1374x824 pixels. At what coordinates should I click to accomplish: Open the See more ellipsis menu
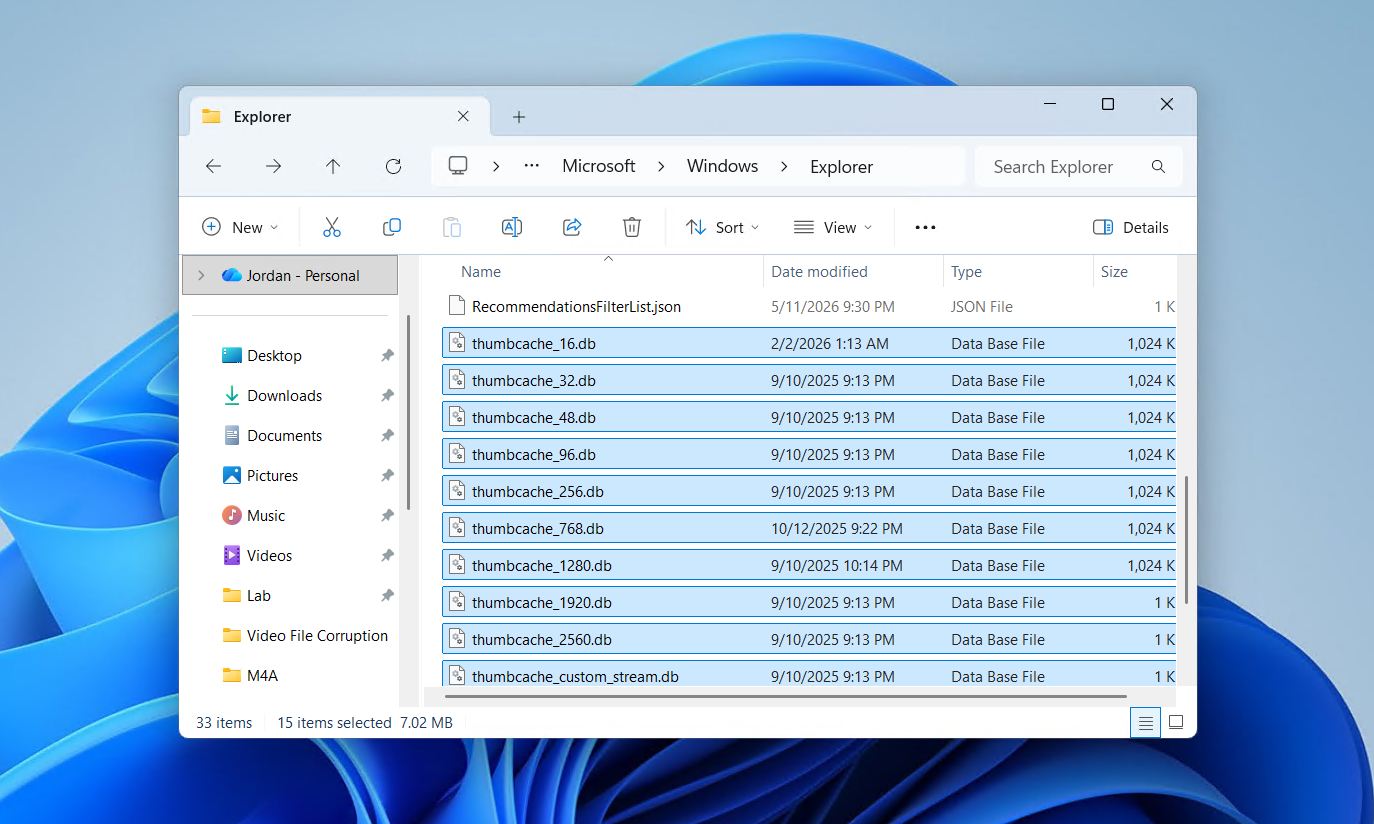coord(925,227)
